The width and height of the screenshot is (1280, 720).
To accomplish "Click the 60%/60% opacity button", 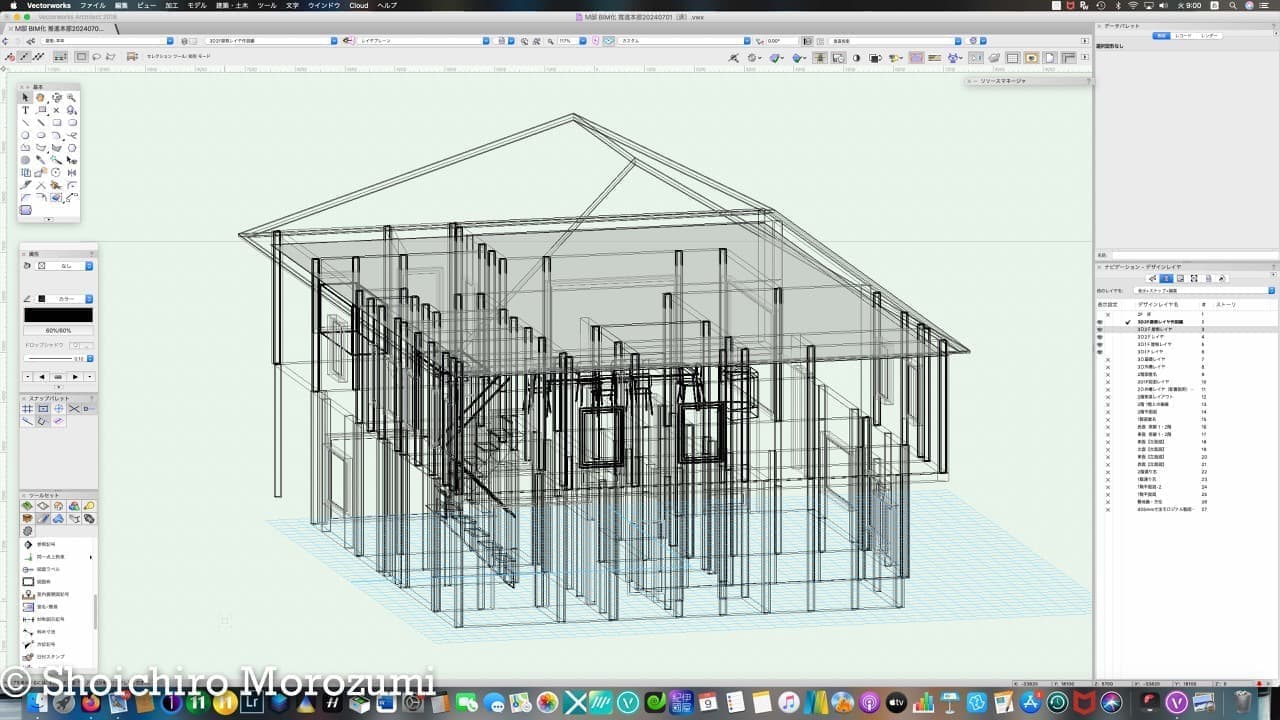I will click(x=58, y=330).
